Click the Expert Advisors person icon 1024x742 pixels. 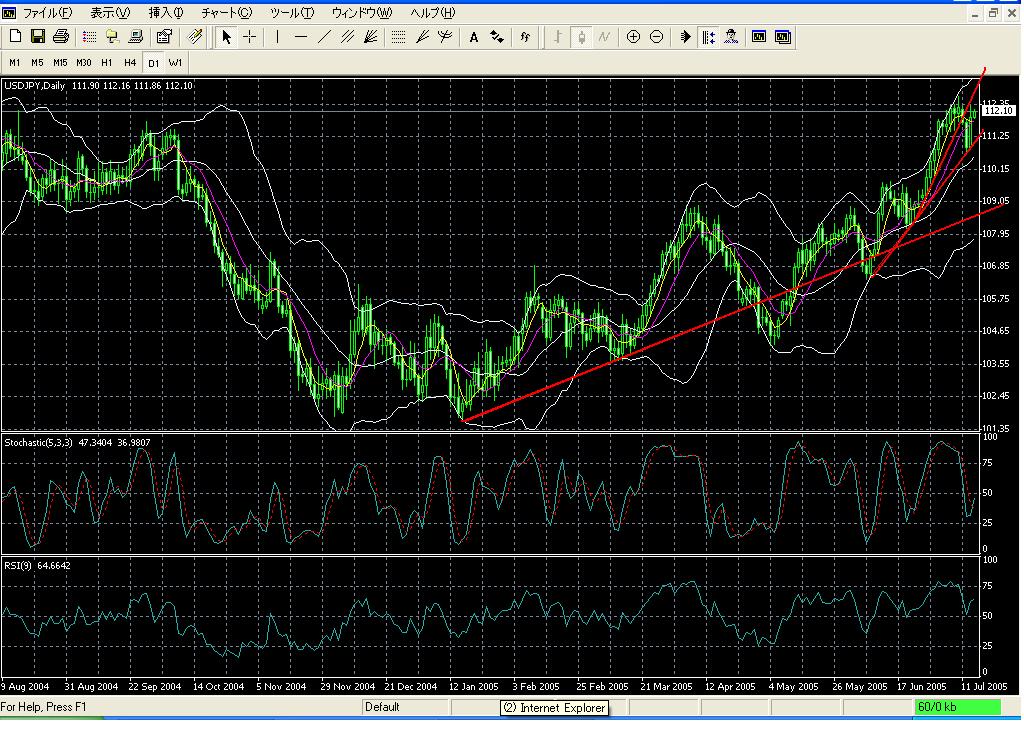[731, 37]
